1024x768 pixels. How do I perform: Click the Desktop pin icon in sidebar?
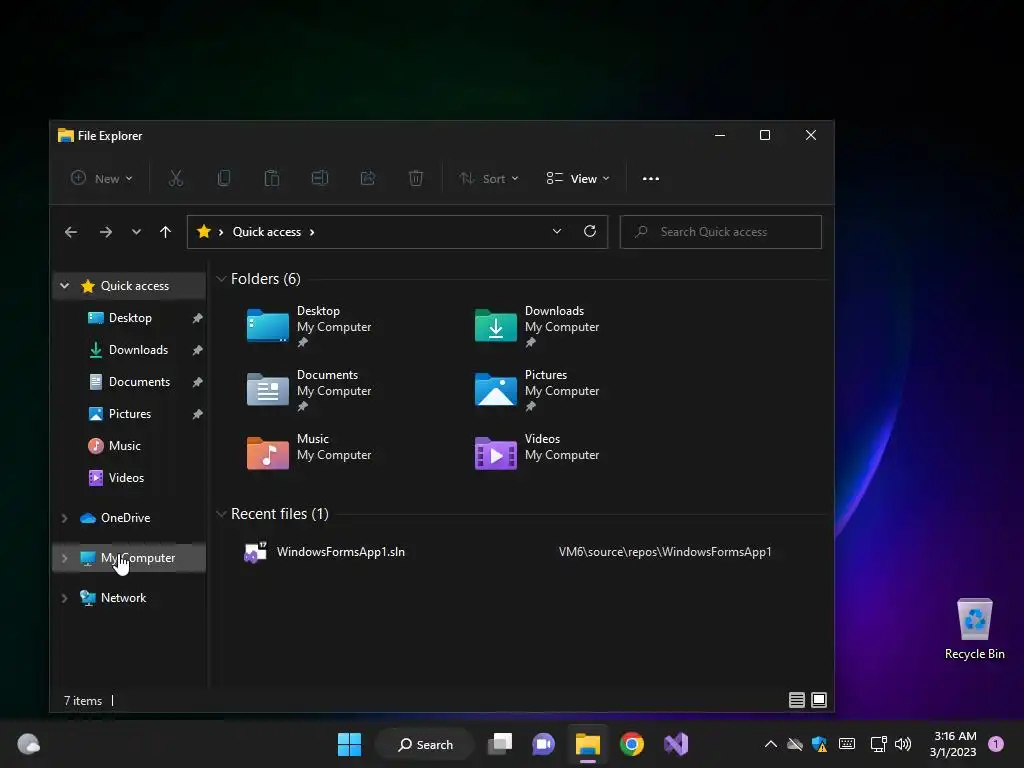[197, 318]
